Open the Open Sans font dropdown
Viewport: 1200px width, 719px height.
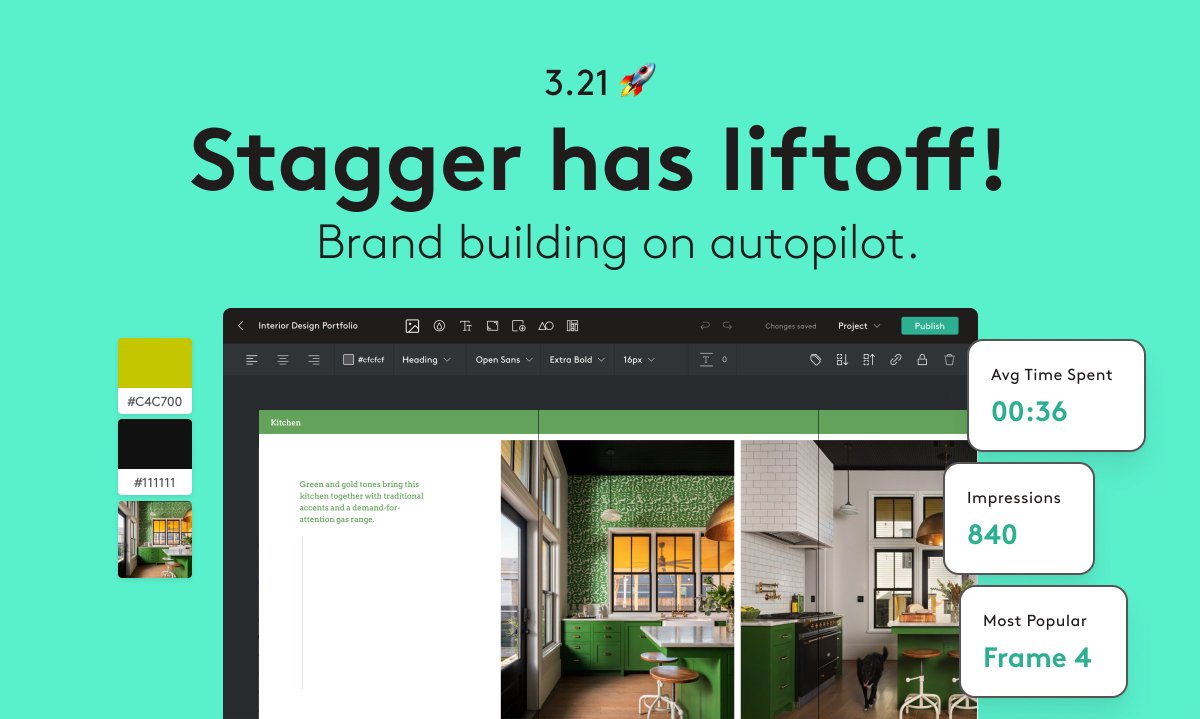tap(504, 360)
